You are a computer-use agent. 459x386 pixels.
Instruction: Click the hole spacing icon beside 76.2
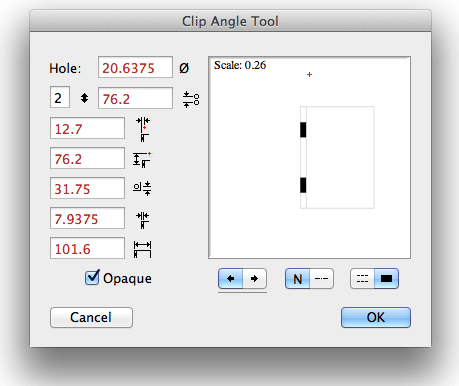[191, 99]
